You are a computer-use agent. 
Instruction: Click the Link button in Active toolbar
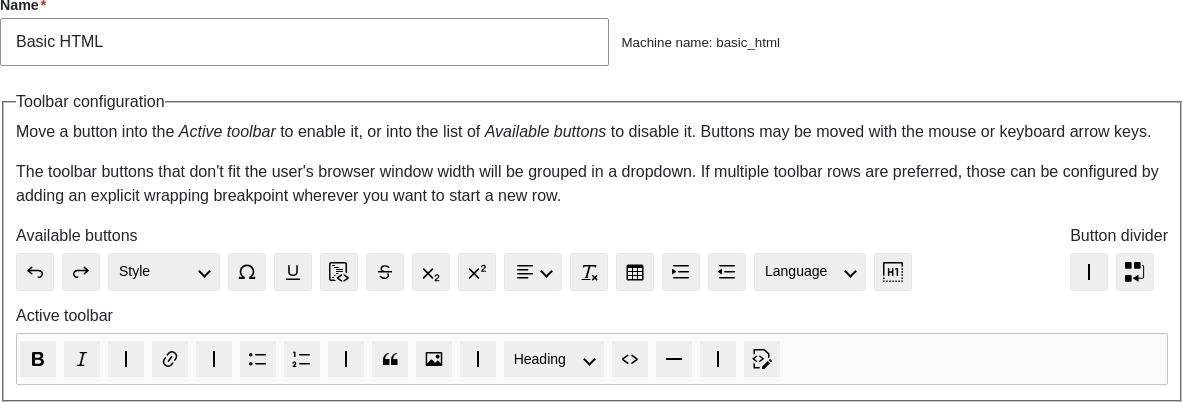170,359
